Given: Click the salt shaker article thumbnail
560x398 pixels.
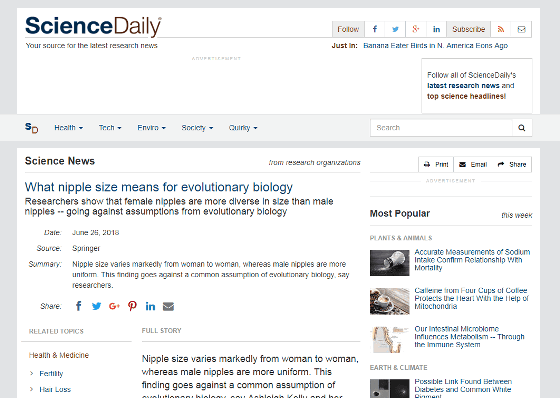Looking at the screenshot, I should (390, 263).
